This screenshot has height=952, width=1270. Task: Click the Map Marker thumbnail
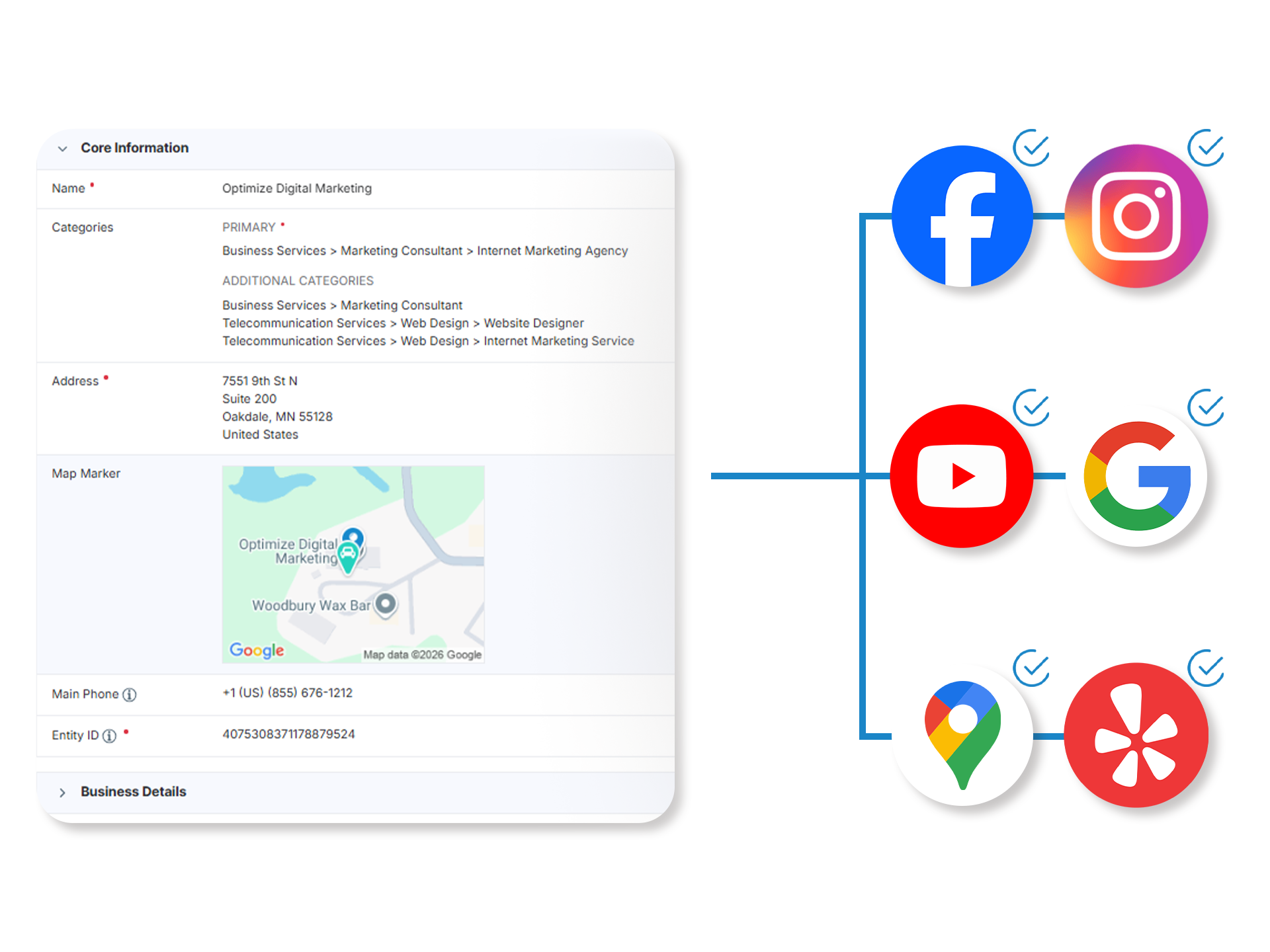point(353,565)
